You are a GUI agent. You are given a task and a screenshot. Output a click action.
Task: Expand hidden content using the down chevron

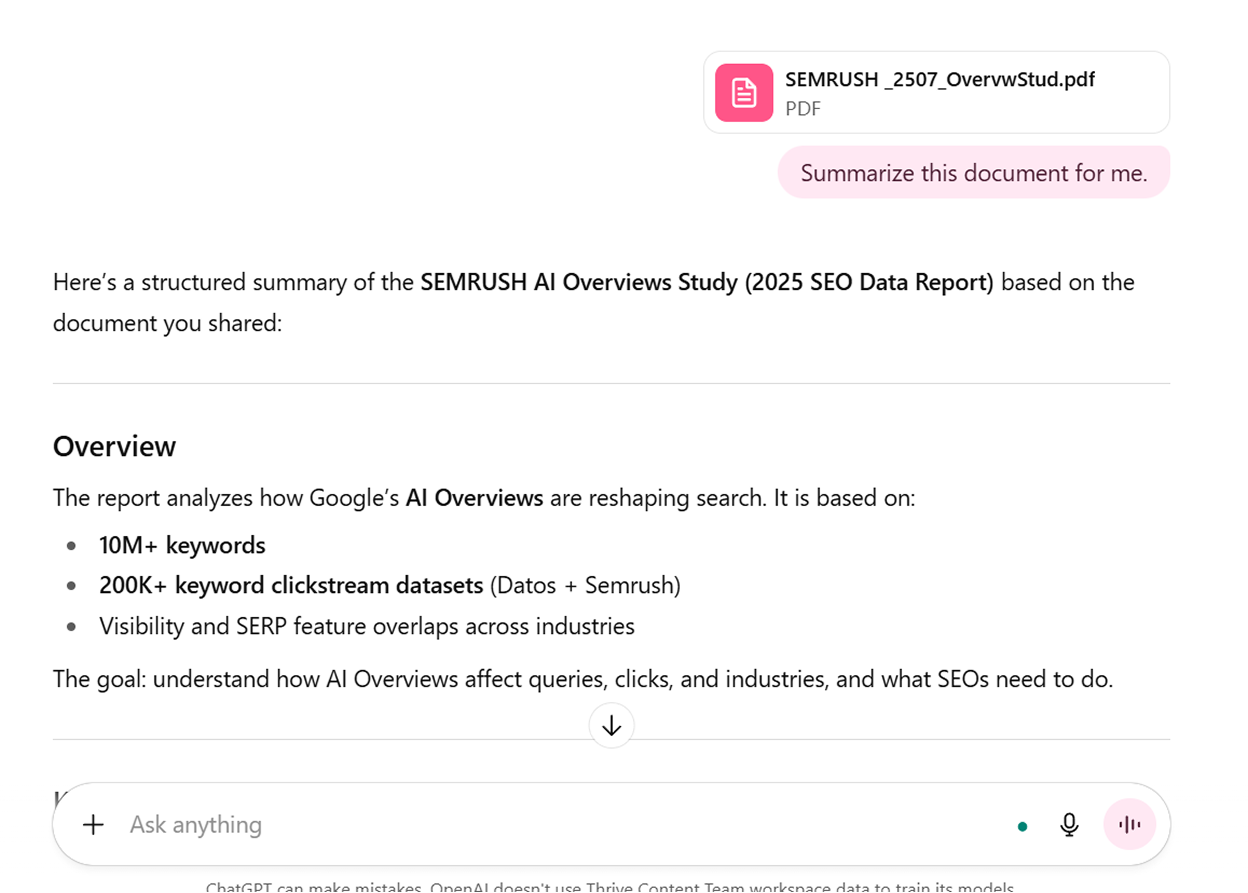[611, 726]
